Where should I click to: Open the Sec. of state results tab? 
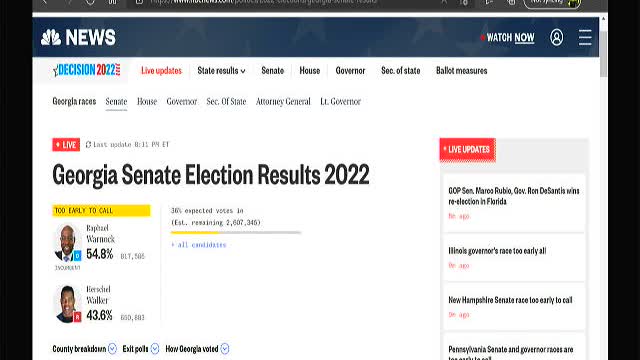pyautogui.click(x=400, y=71)
